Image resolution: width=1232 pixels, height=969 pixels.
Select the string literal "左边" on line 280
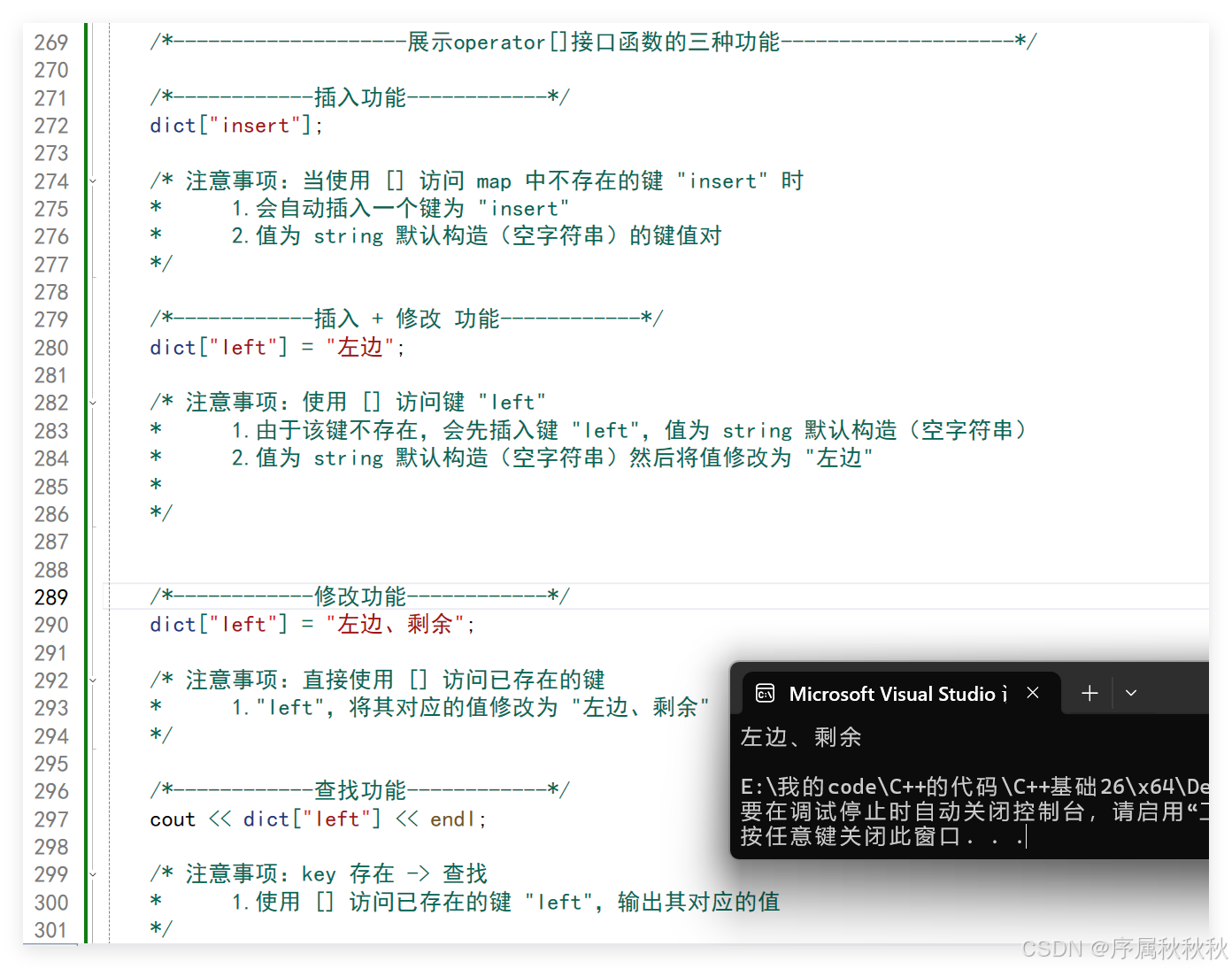coord(360,347)
